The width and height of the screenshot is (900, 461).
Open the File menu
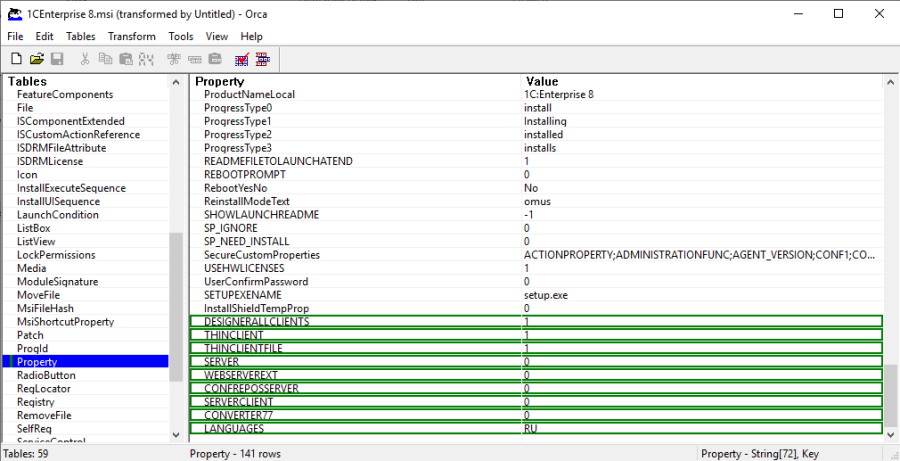click(x=15, y=36)
